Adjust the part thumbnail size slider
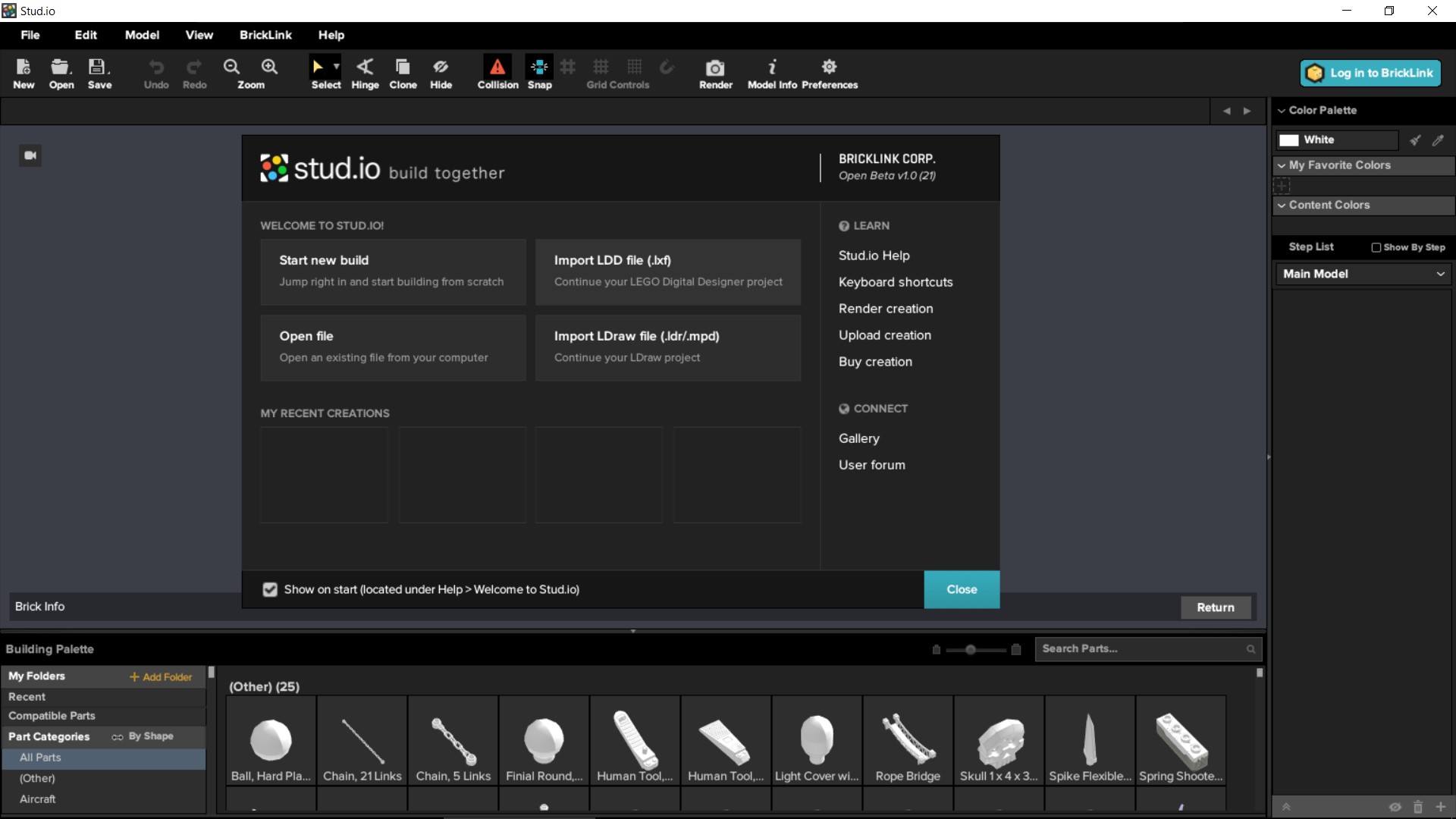 [x=971, y=650]
